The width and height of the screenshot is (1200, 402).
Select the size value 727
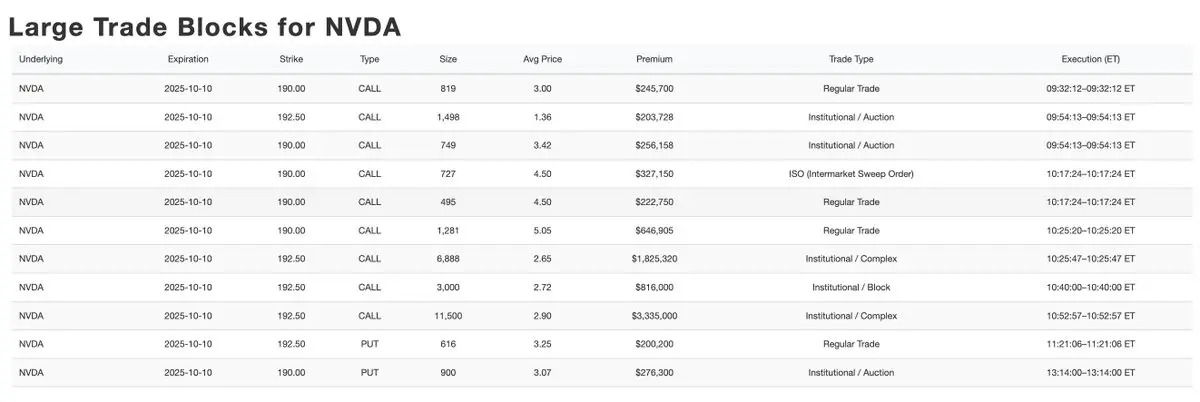(x=448, y=173)
